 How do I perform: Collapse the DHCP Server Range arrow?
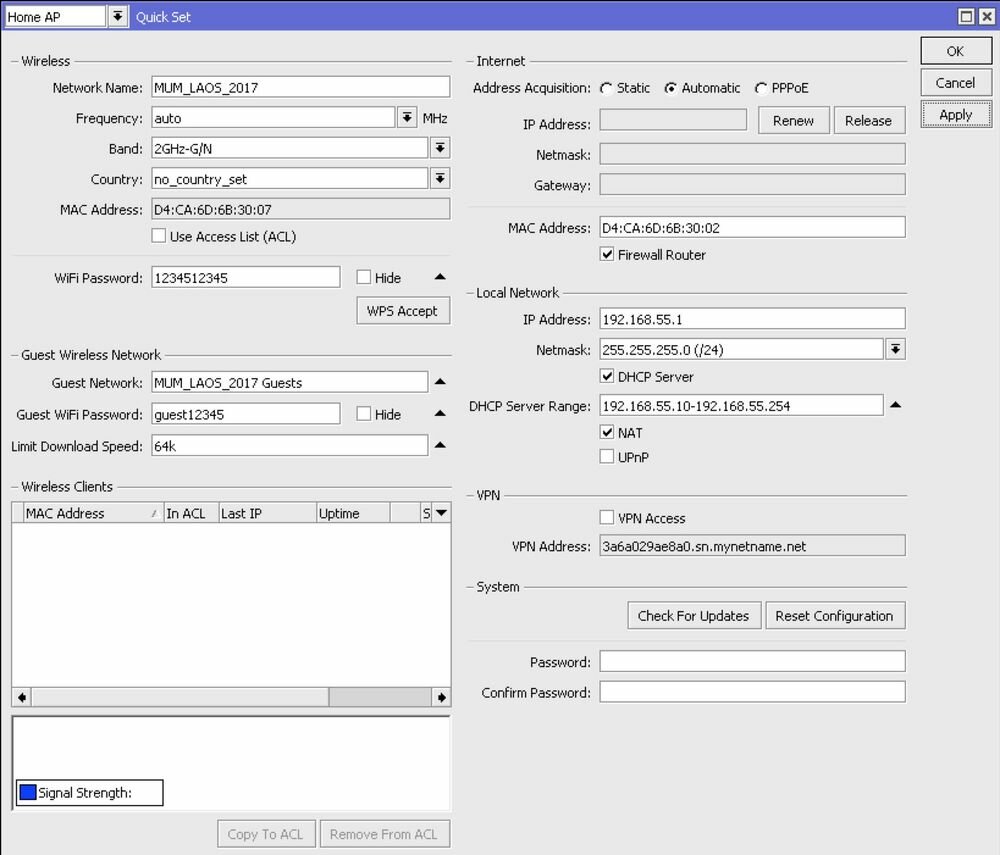coord(895,405)
